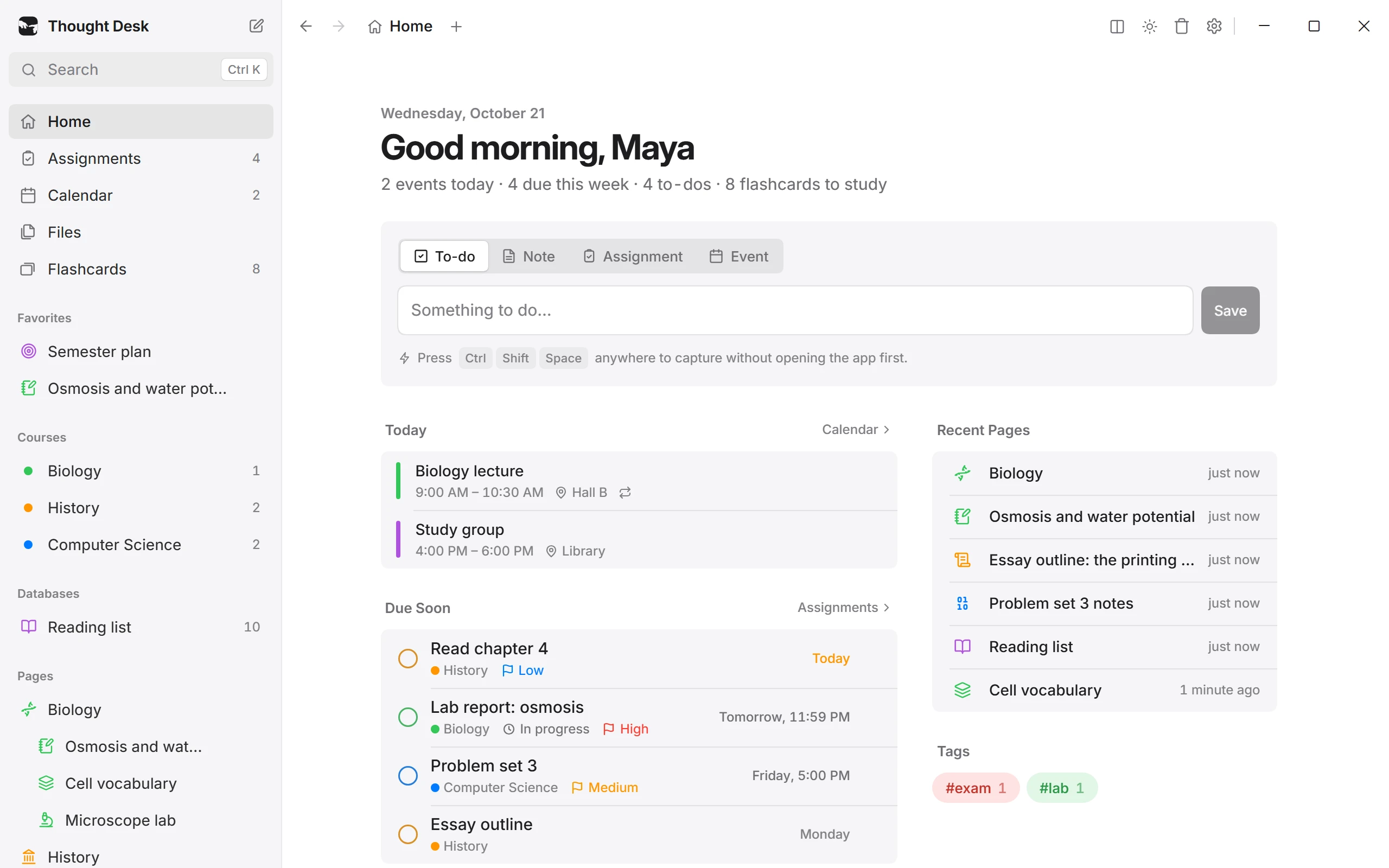Click the Save button
This screenshot has height=868, width=1389.
(1230, 310)
